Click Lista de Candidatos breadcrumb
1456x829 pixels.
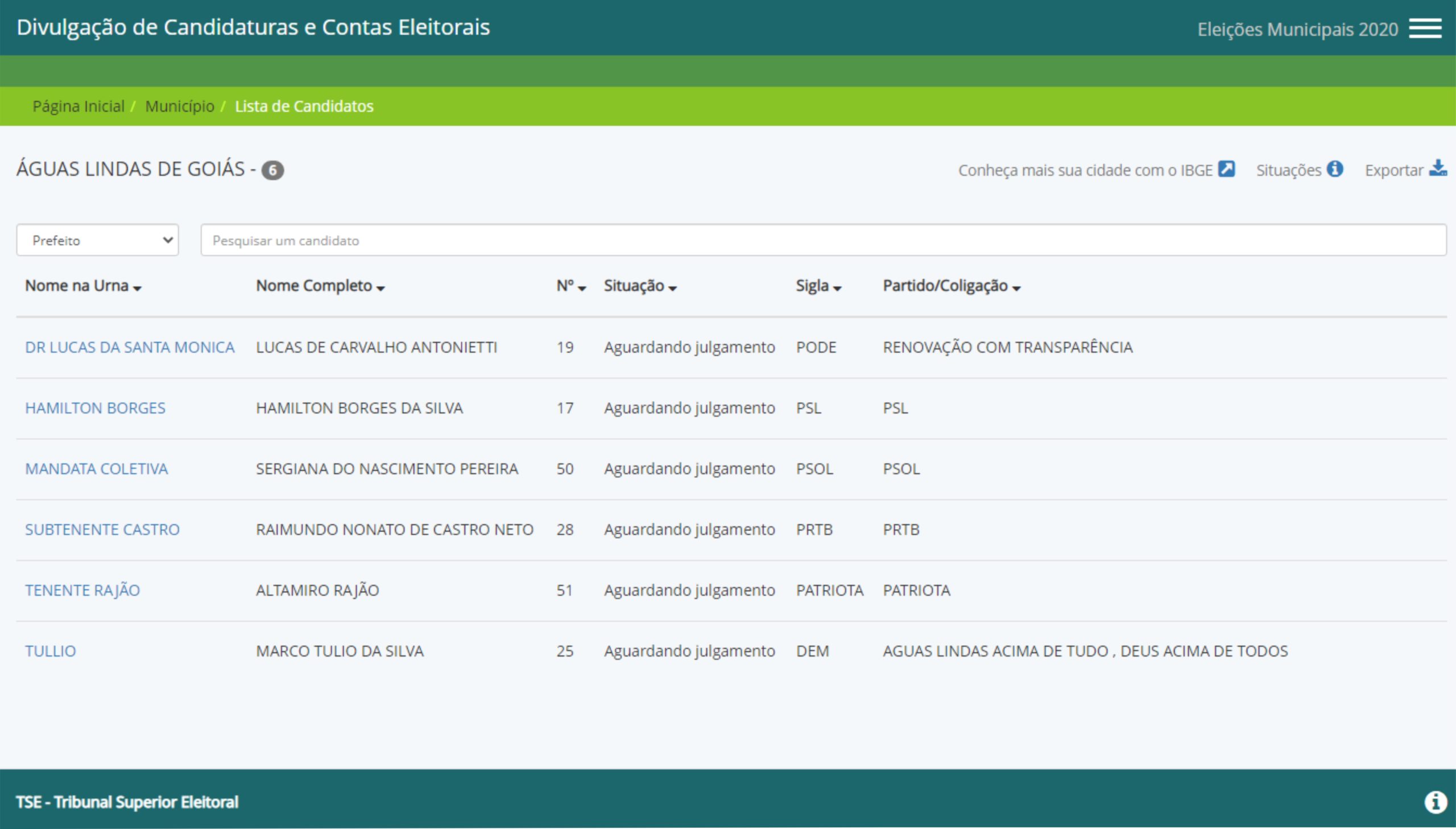pos(304,106)
